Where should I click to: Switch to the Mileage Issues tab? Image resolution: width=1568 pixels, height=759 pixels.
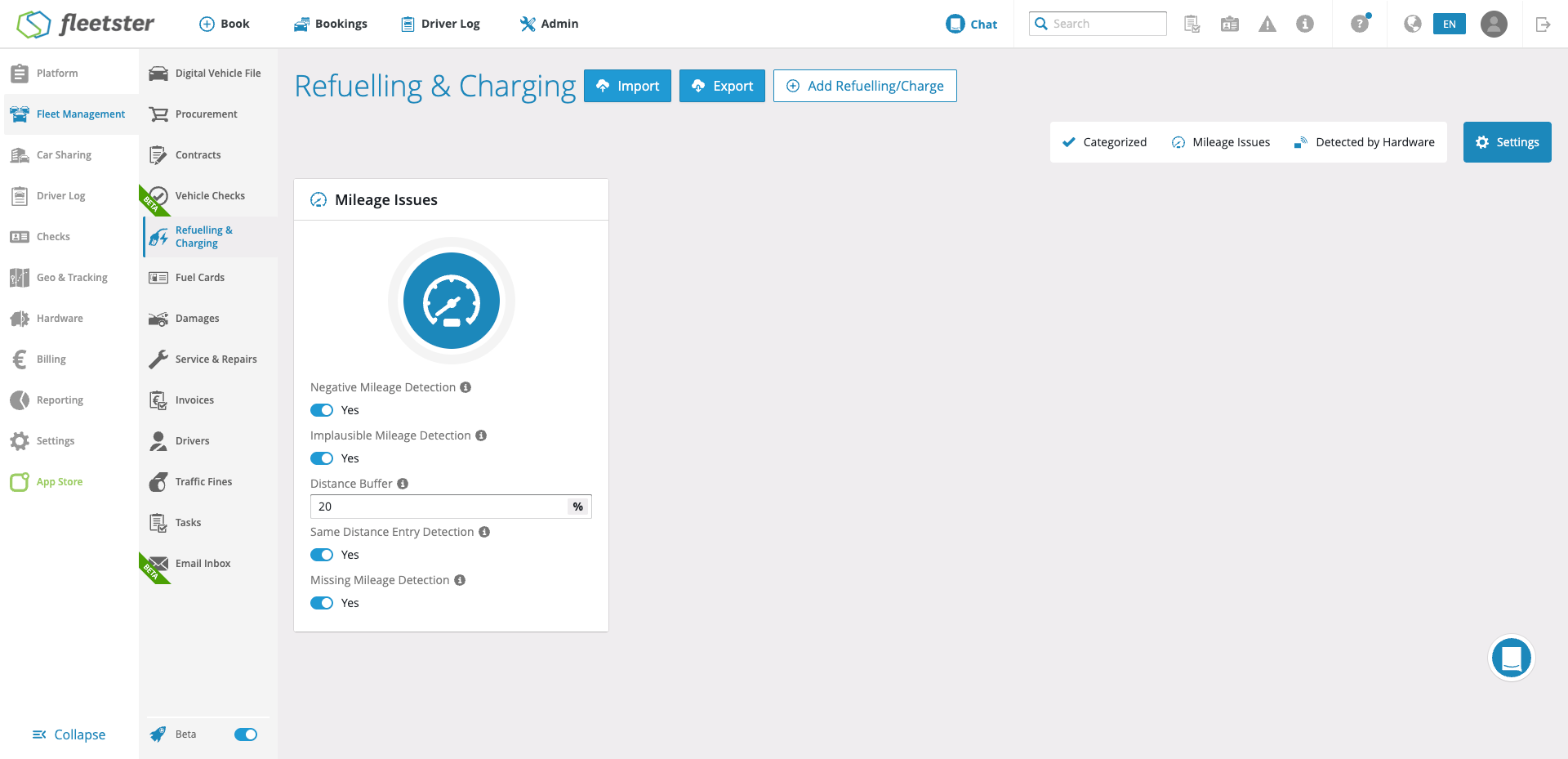1221,142
